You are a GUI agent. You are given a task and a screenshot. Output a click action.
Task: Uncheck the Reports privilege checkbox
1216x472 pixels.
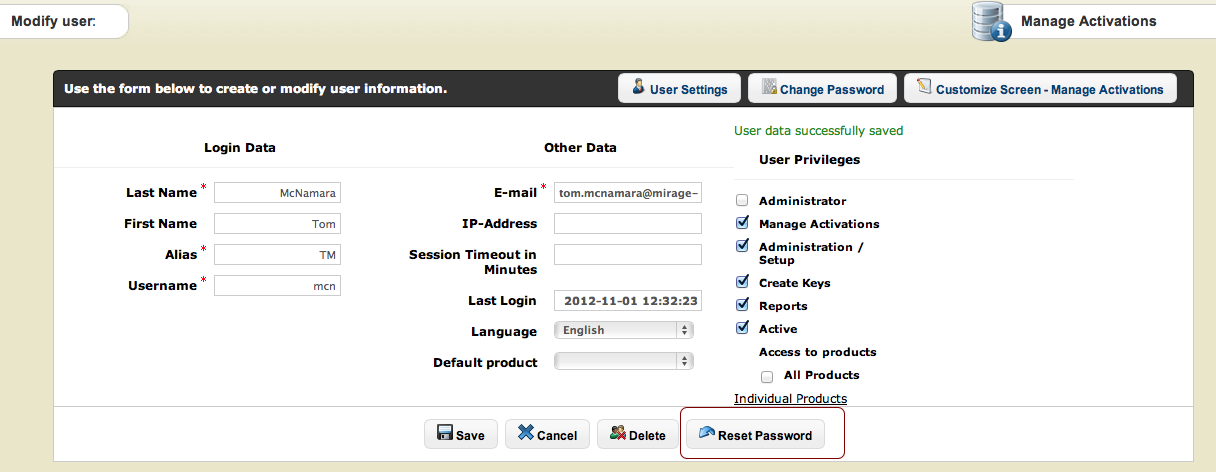point(741,305)
